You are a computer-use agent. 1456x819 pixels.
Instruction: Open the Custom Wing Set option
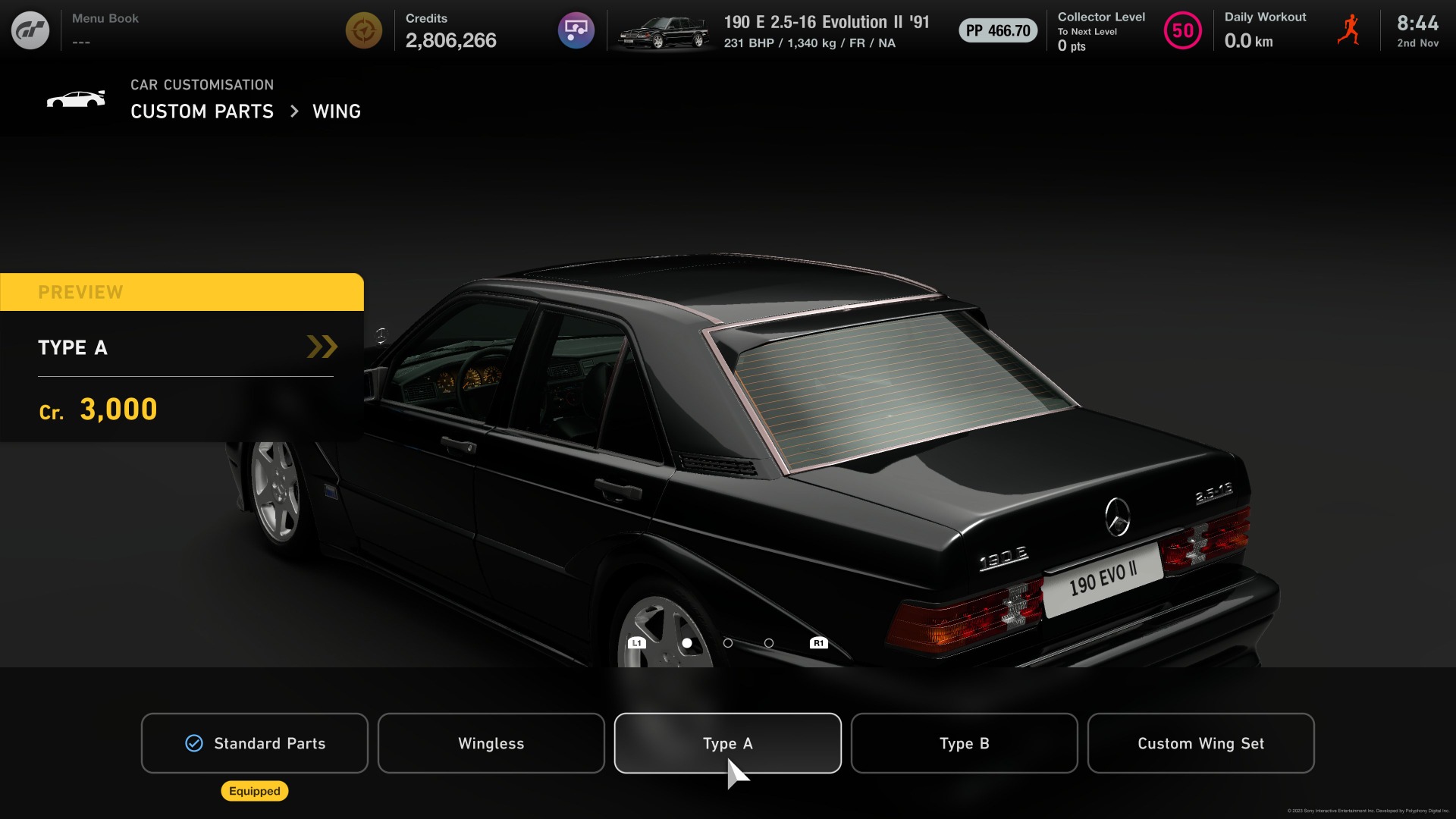point(1201,743)
